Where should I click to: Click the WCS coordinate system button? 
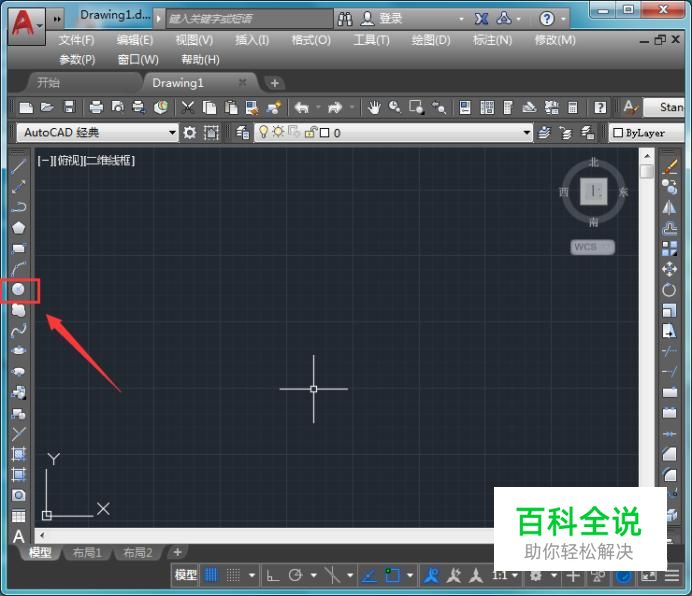(x=592, y=247)
